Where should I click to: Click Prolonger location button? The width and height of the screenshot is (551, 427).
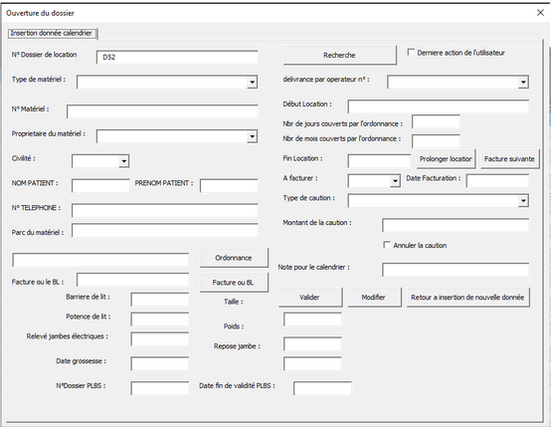pos(446,159)
